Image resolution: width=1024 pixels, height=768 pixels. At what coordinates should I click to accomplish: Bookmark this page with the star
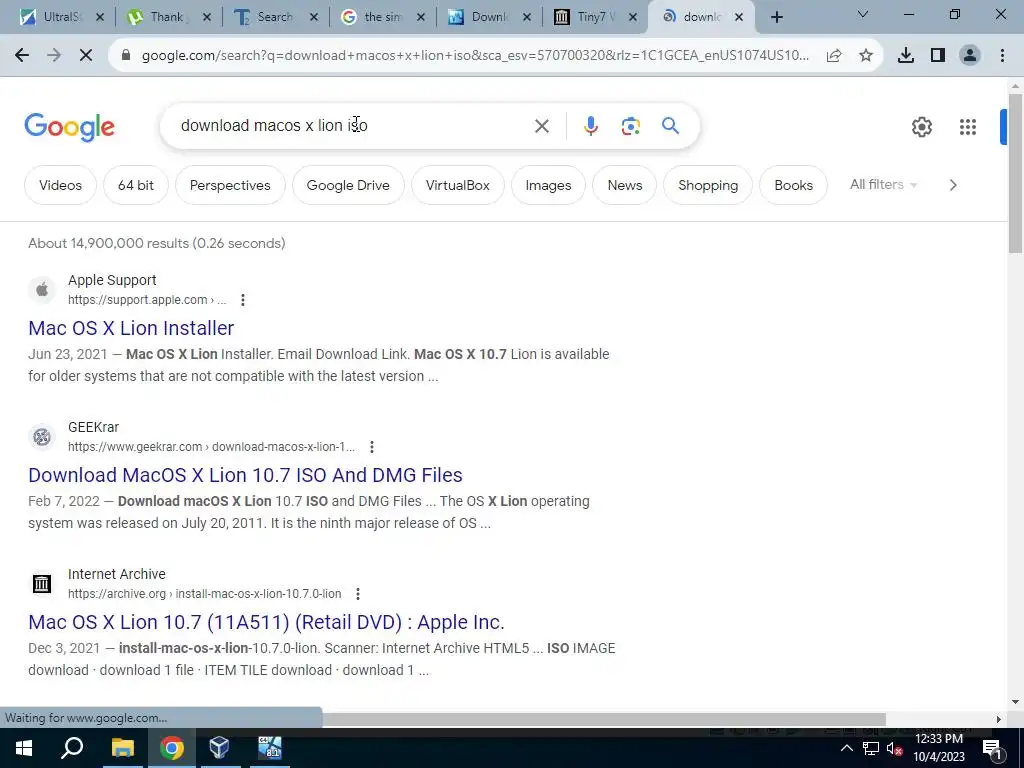coord(866,56)
